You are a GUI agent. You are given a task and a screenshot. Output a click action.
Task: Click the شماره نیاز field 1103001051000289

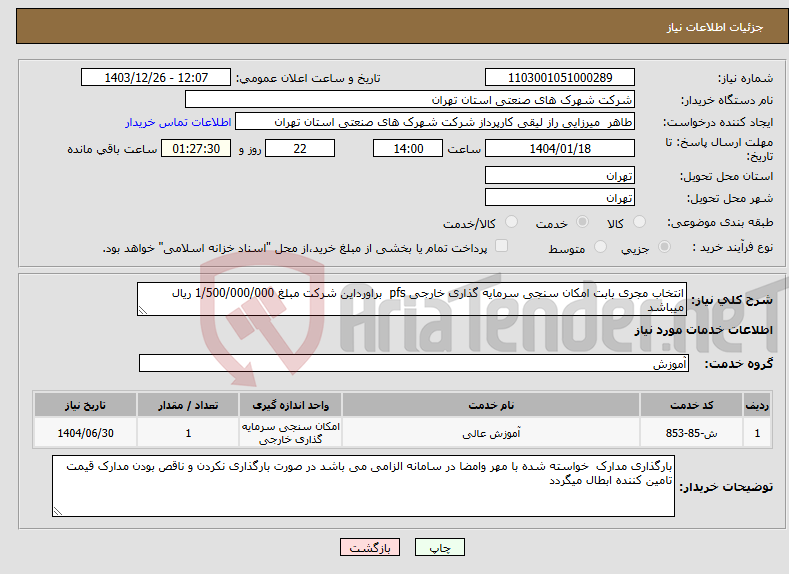[560, 77]
